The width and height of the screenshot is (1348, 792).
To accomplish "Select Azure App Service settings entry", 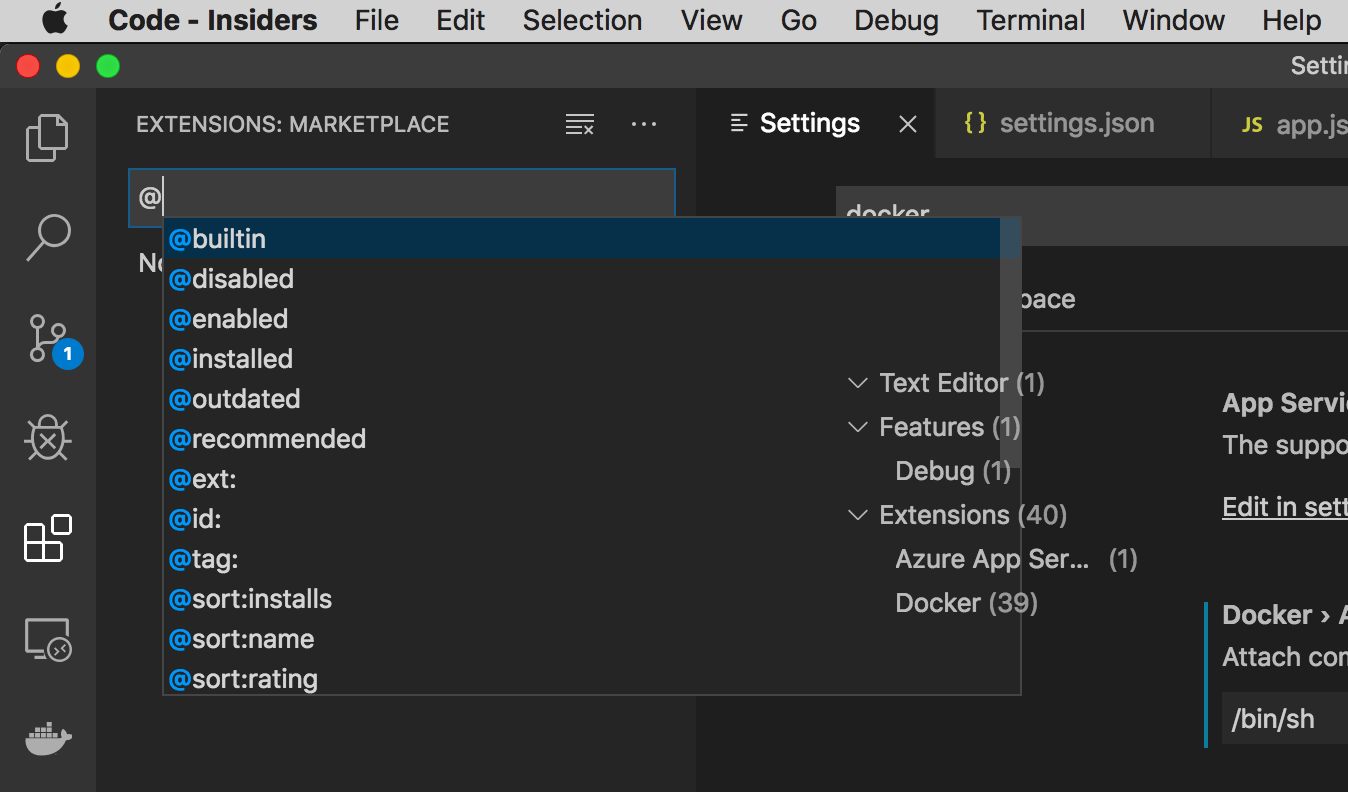I will click(x=1016, y=559).
